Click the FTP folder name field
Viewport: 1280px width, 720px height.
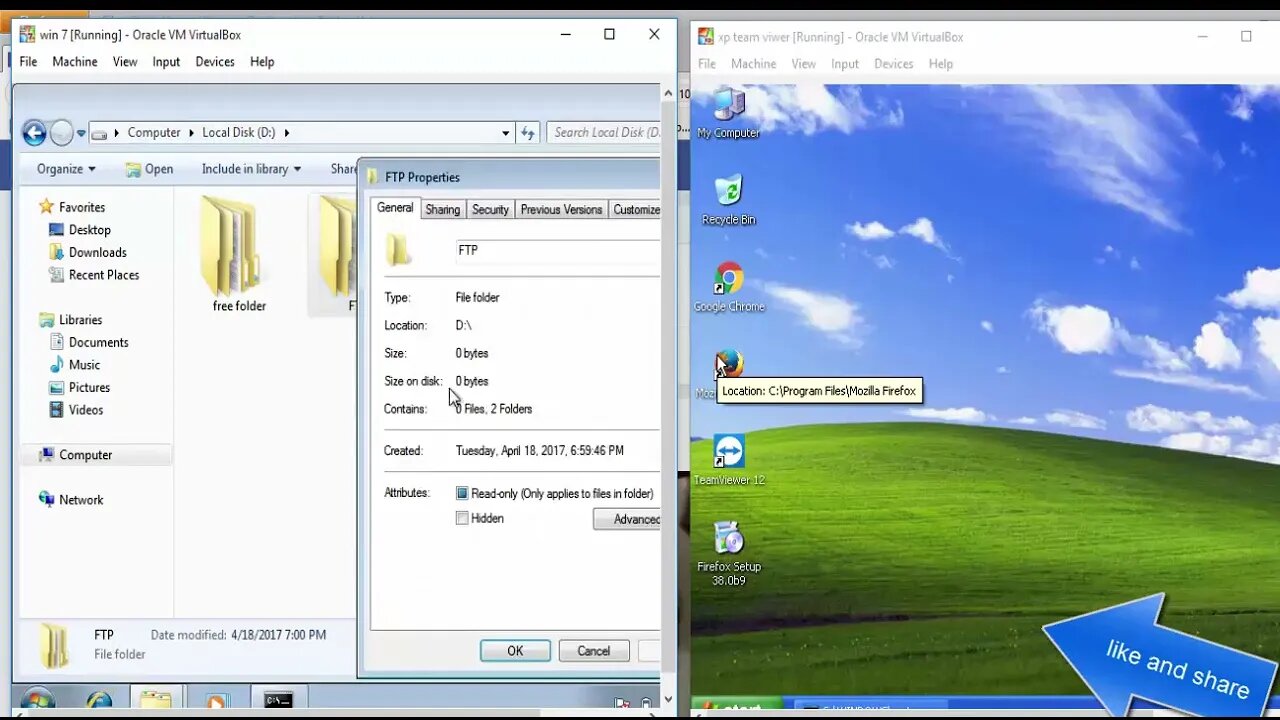pyautogui.click(x=557, y=250)
